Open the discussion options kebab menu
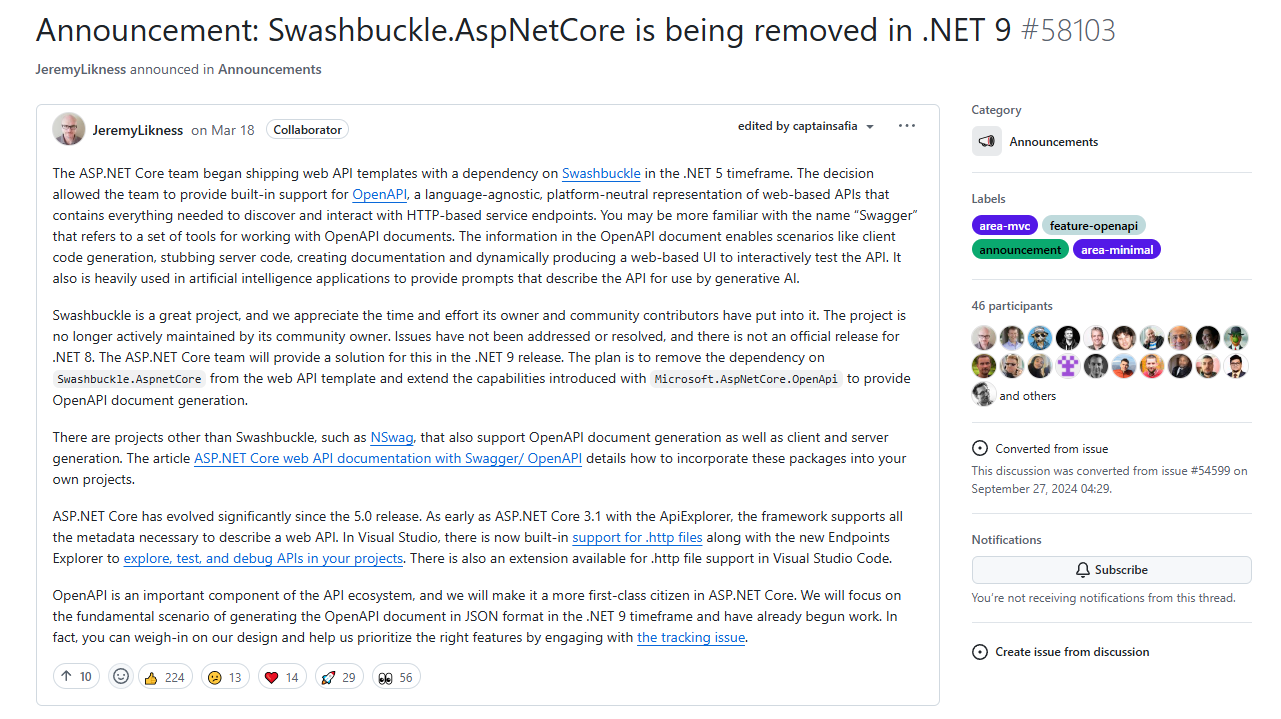Screen dimensions: 1281x719 pos(906,125)
